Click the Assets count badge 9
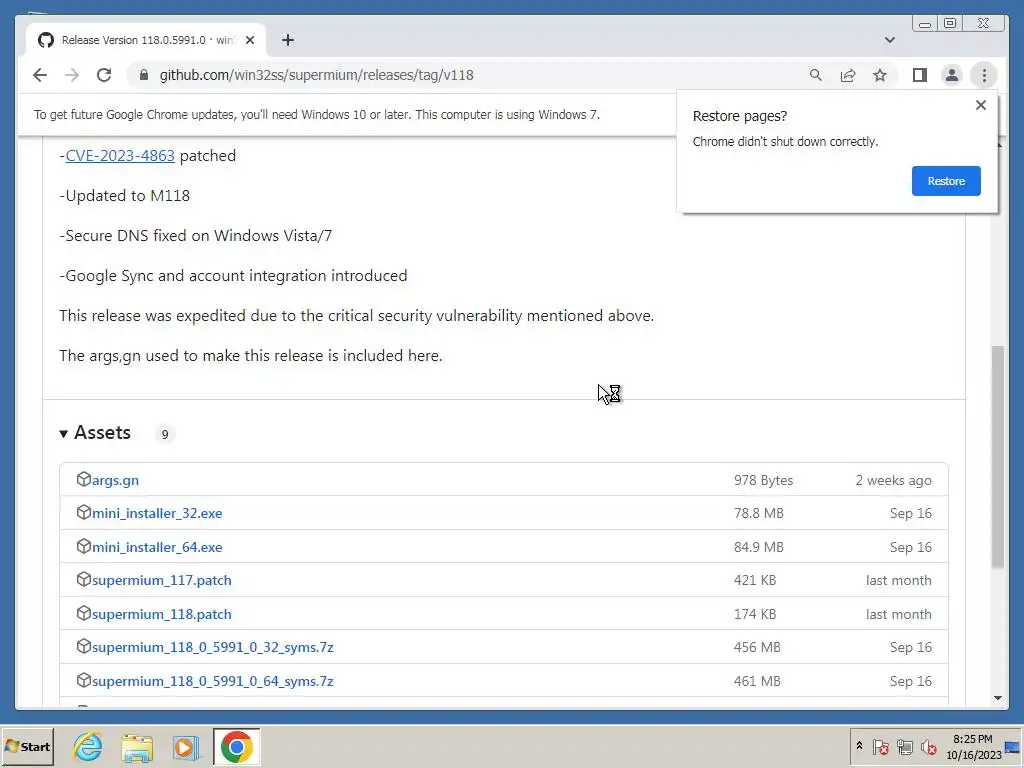This screenshot has width=1024, height=768. 165,434
